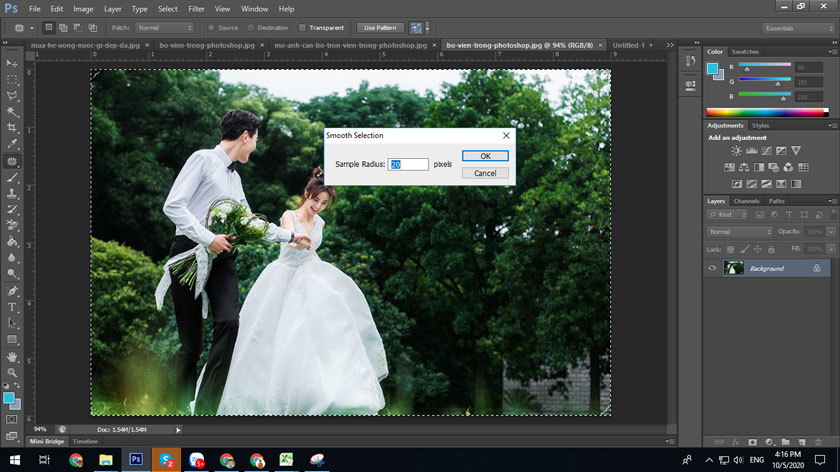Select the Horizontal Type tool
Image resolution: width=840 pixels, height=472 pixels.
(12, 307)
